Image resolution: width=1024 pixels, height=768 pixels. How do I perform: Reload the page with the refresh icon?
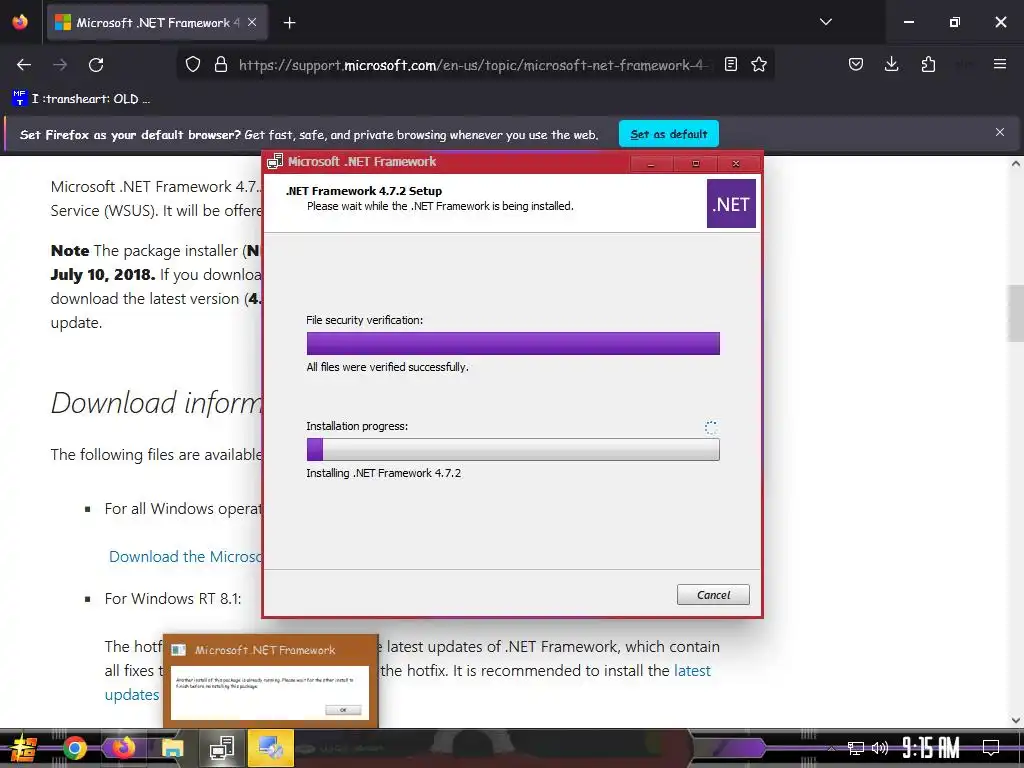96,65
